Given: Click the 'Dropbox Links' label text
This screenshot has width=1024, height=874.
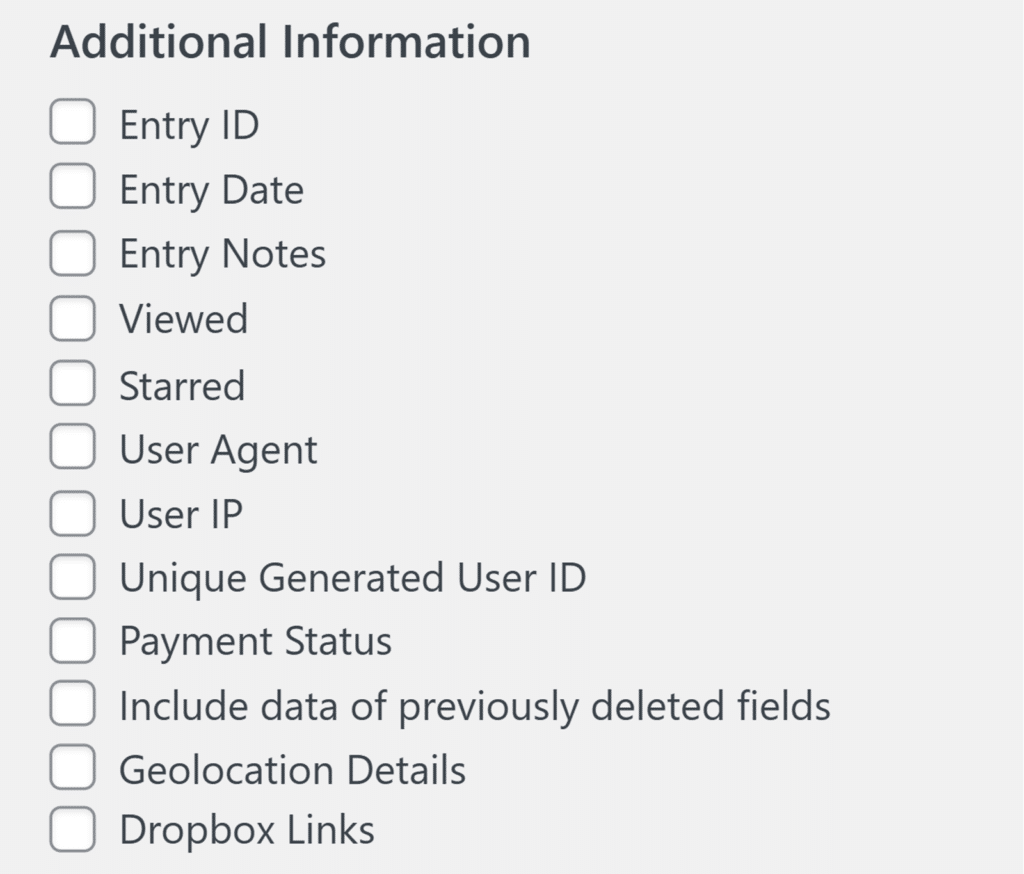Looking at the screenshot, I should click(246, 830).
